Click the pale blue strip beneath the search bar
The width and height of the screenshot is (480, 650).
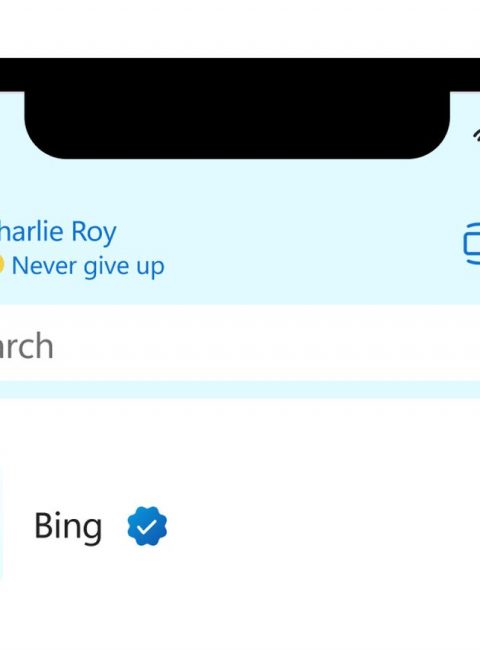[240, 390]
